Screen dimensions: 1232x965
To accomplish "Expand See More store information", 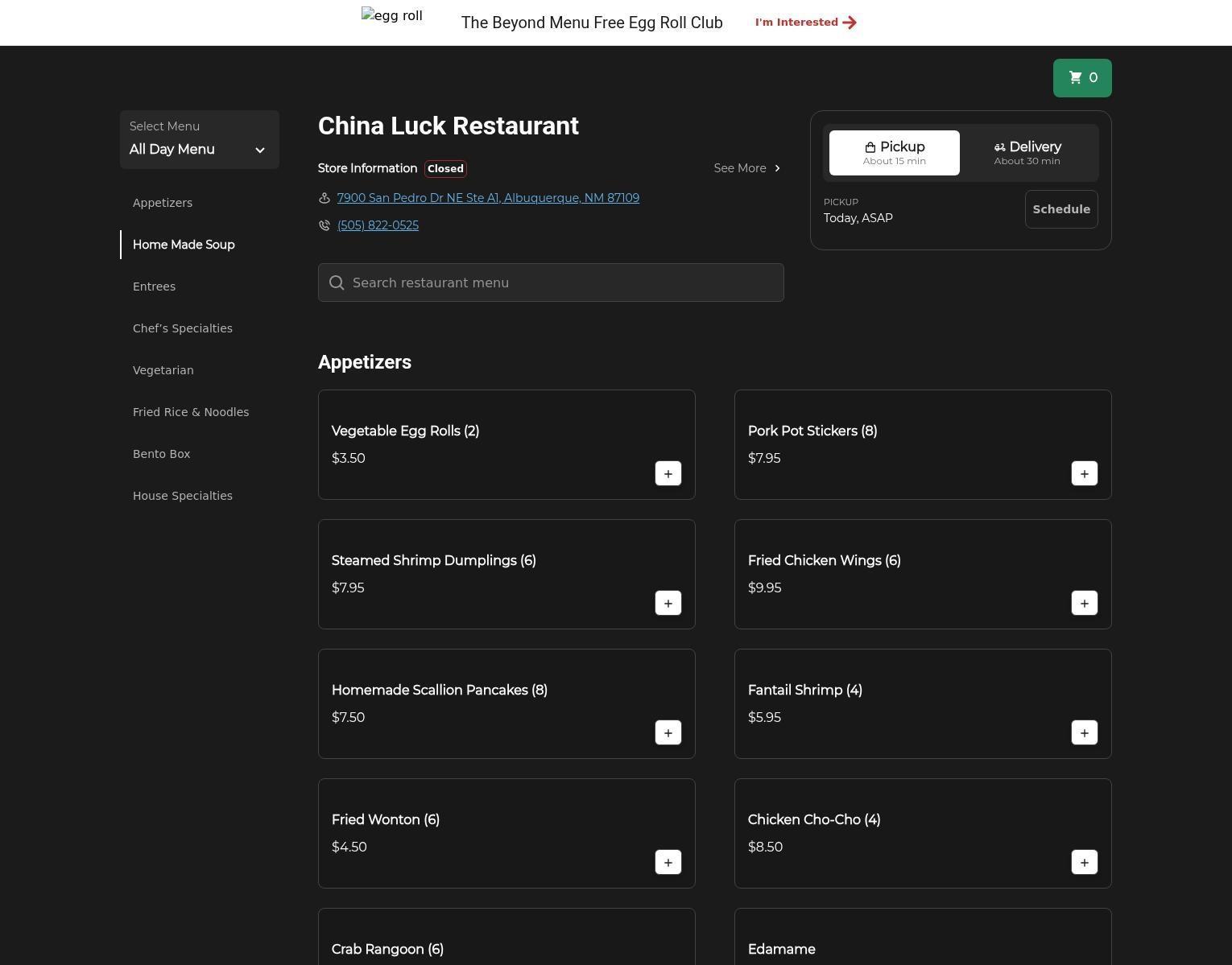I will tap(746, 168).
